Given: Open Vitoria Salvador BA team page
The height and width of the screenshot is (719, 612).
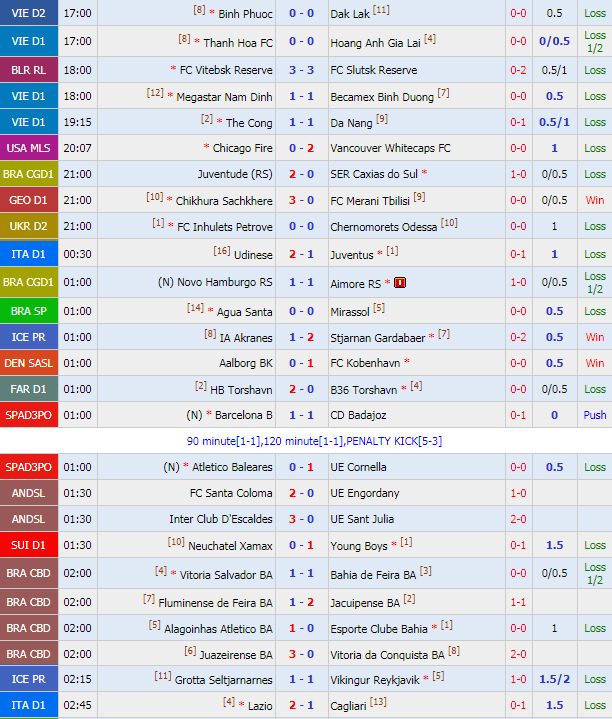Looking at the screenshot, I should [226, 575].
